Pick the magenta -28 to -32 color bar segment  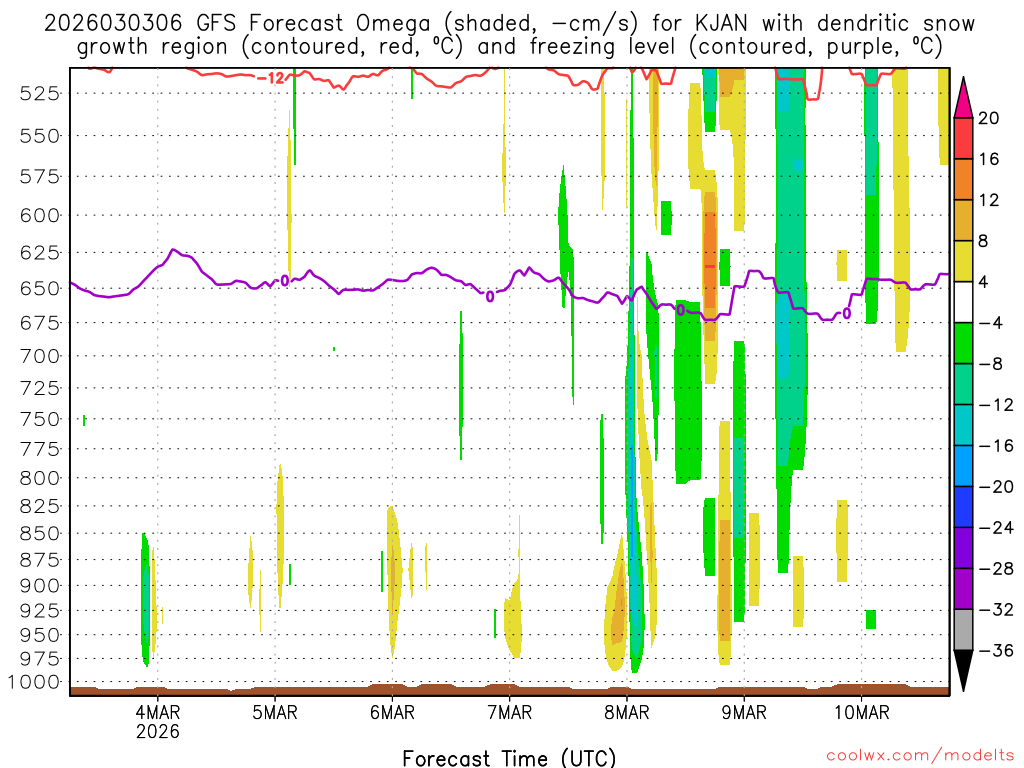pos(963,589)
